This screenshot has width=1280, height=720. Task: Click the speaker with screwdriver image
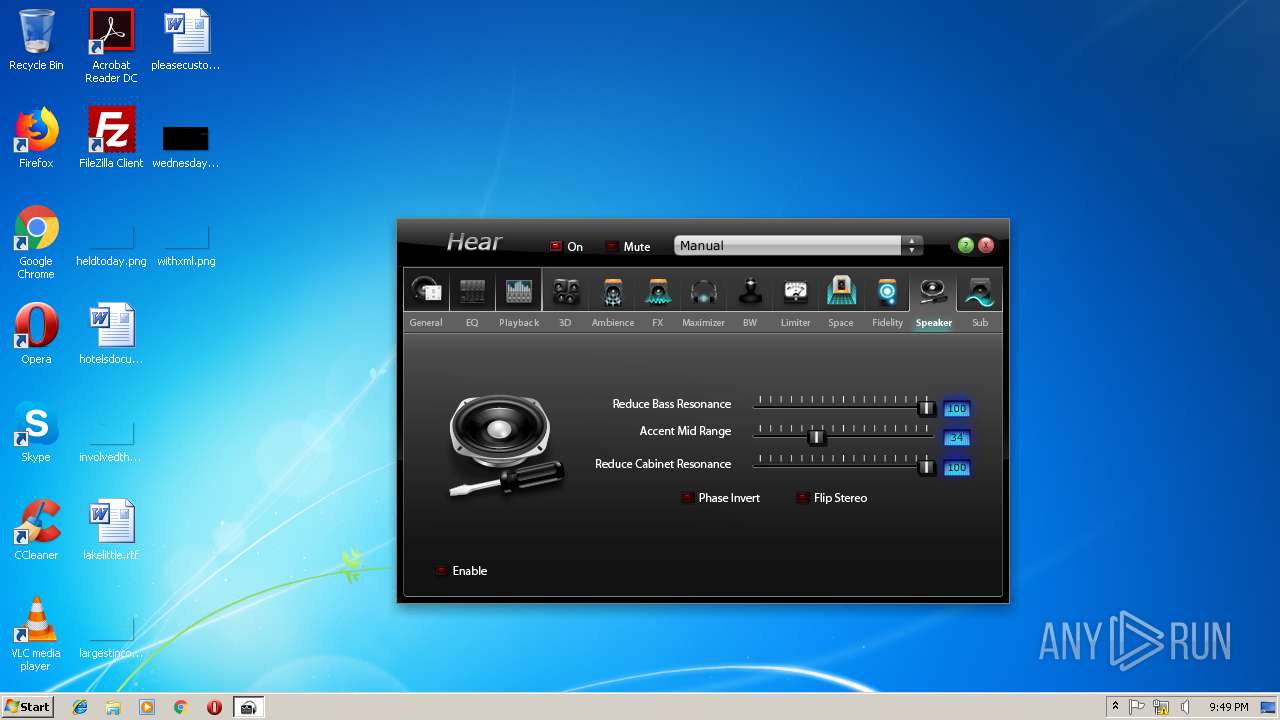tap(506, 445)
